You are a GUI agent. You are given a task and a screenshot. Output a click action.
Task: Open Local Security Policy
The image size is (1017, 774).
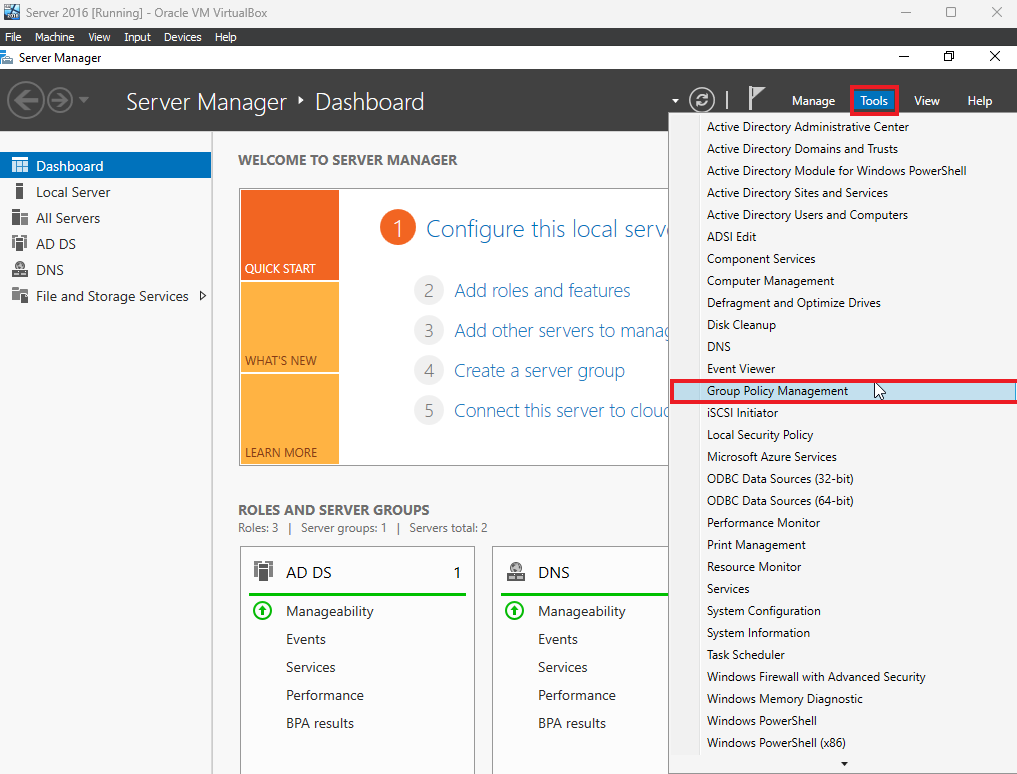[x=760, y=435]
